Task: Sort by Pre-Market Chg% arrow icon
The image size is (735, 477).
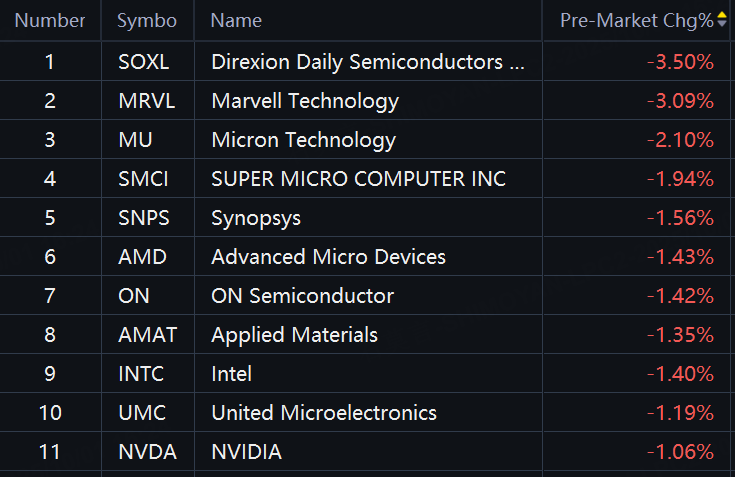Action: pyautogui.click(x=722, y=20)
